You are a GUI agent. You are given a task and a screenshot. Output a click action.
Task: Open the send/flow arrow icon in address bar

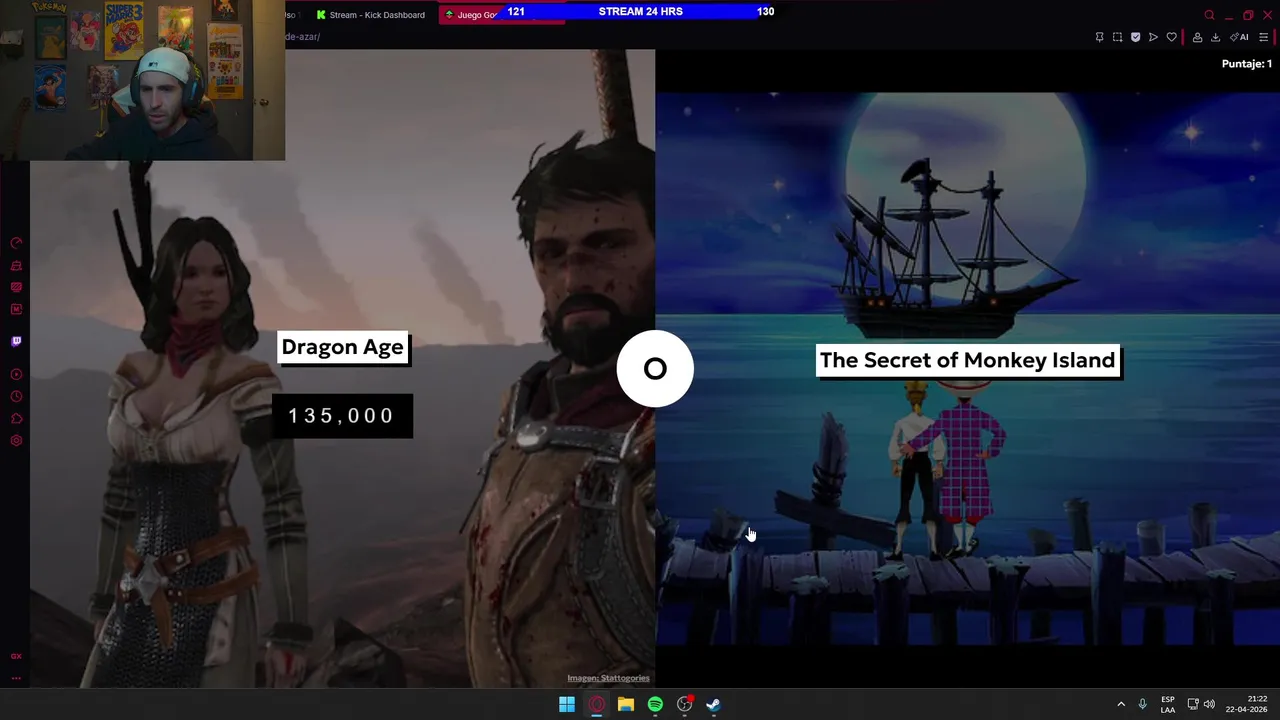(1153, 37)
